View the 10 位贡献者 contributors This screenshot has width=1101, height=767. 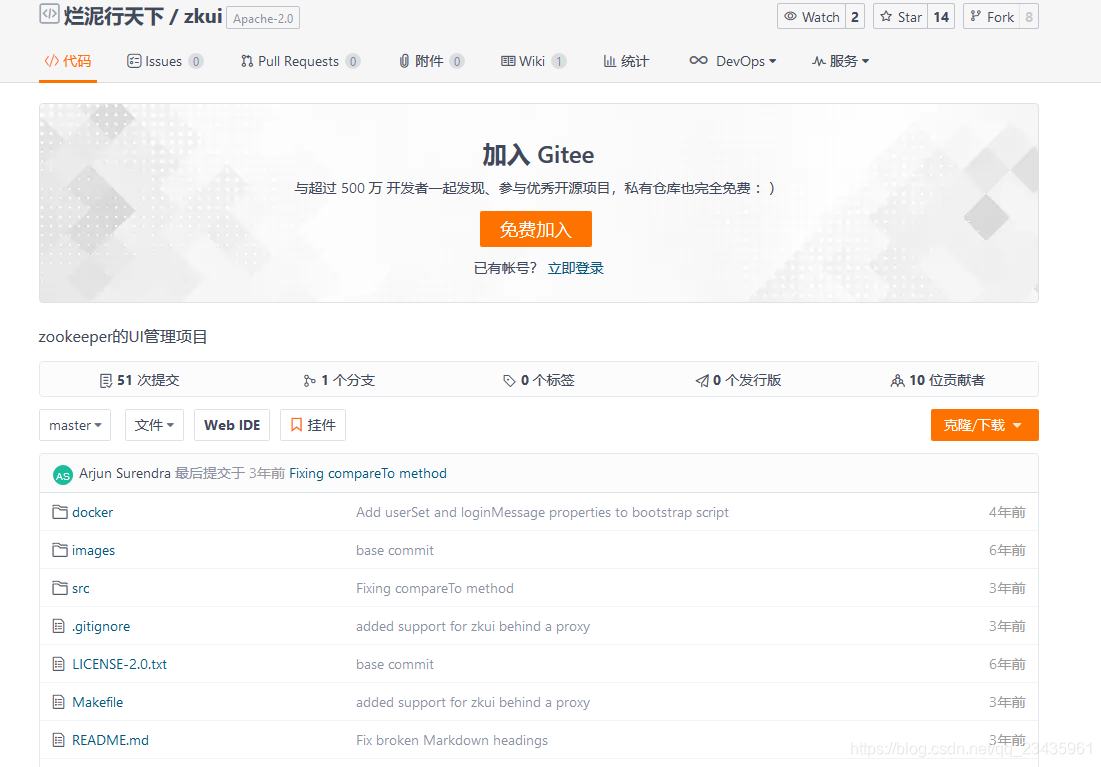[x=937, y=380]
